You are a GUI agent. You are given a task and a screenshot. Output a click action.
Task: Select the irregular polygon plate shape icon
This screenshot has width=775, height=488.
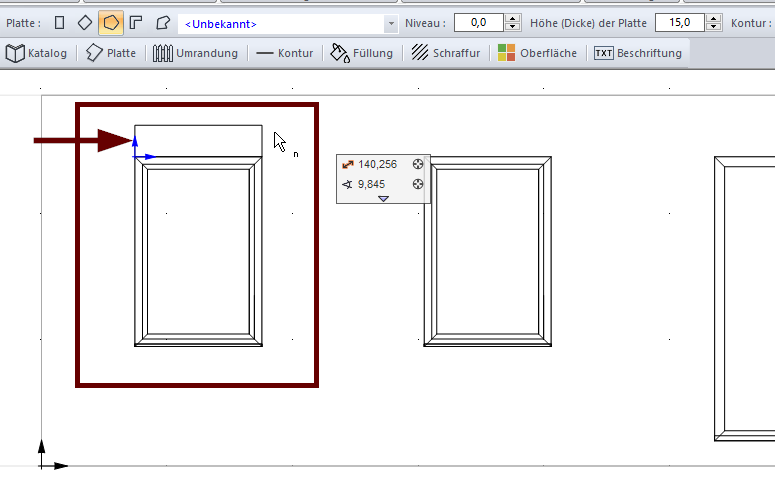coord(162,22)
